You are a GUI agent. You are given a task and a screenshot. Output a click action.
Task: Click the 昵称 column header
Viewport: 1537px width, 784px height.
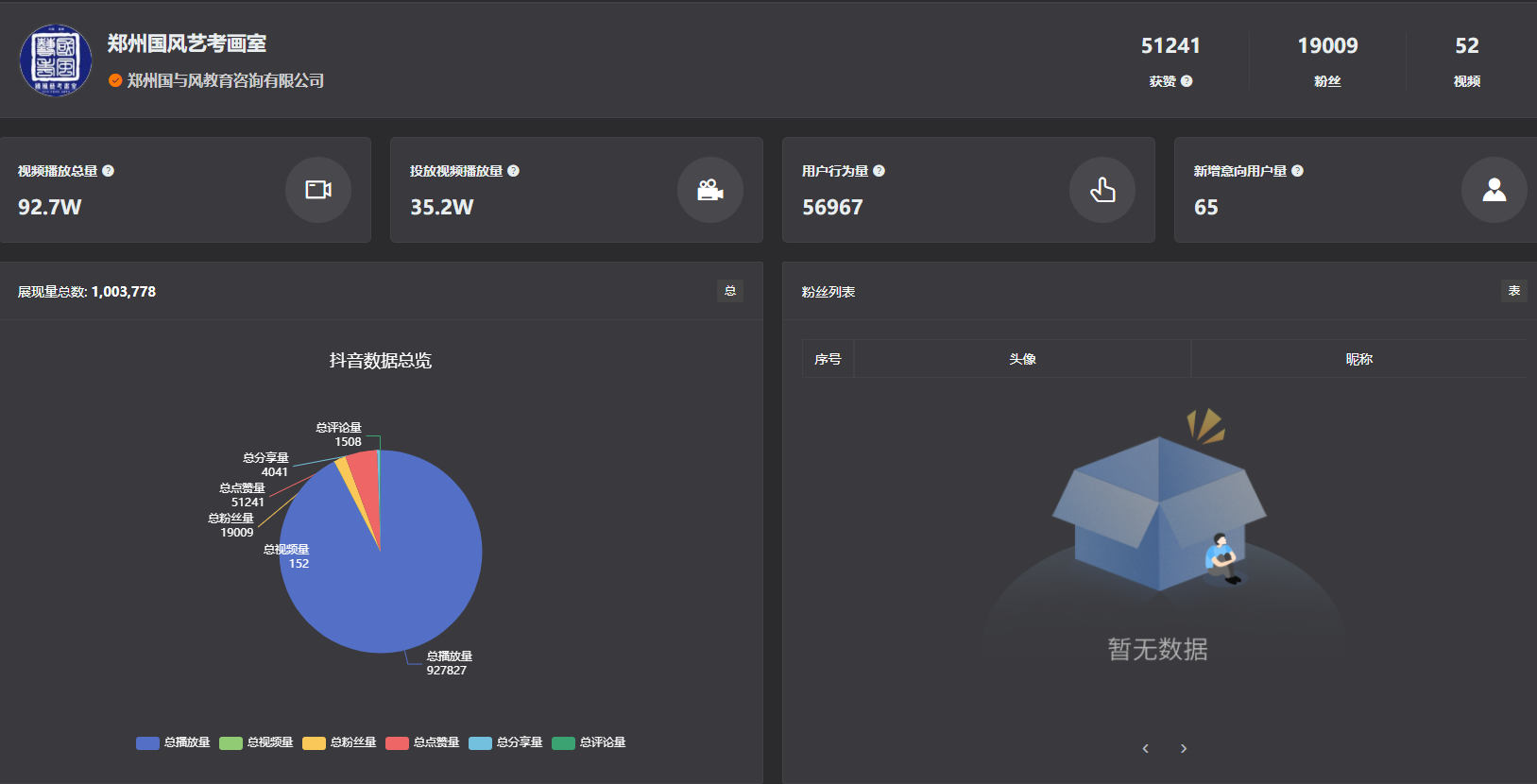[x=1358, y=359]
